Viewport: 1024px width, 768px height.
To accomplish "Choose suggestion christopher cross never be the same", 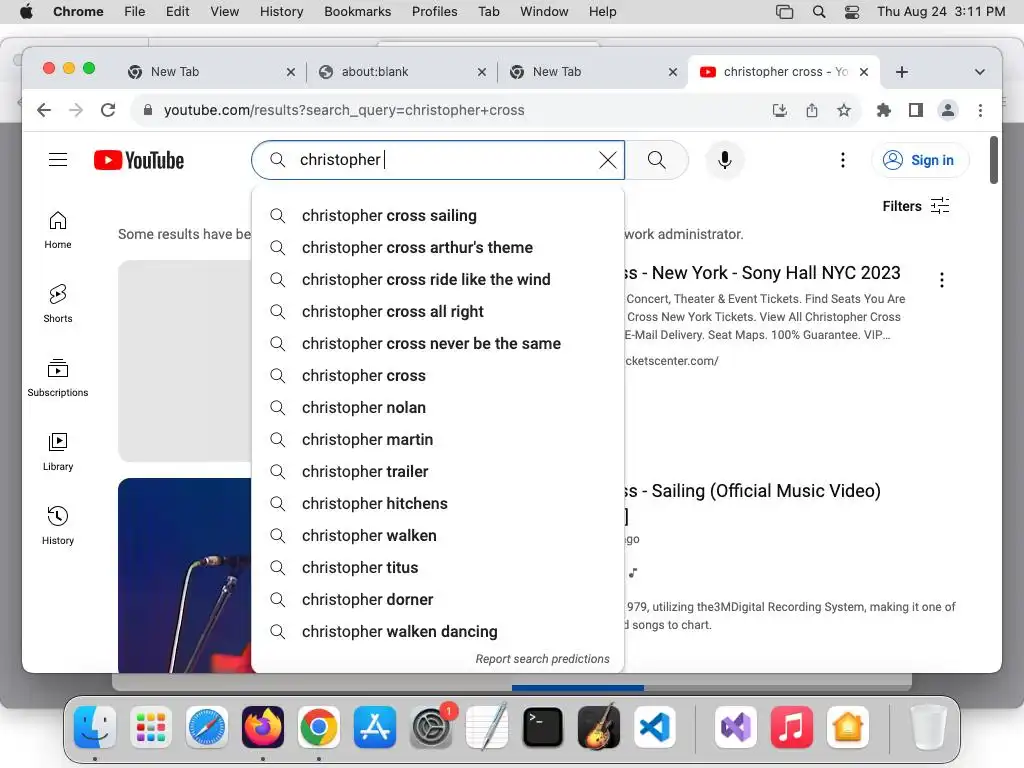I will [438, 344].
